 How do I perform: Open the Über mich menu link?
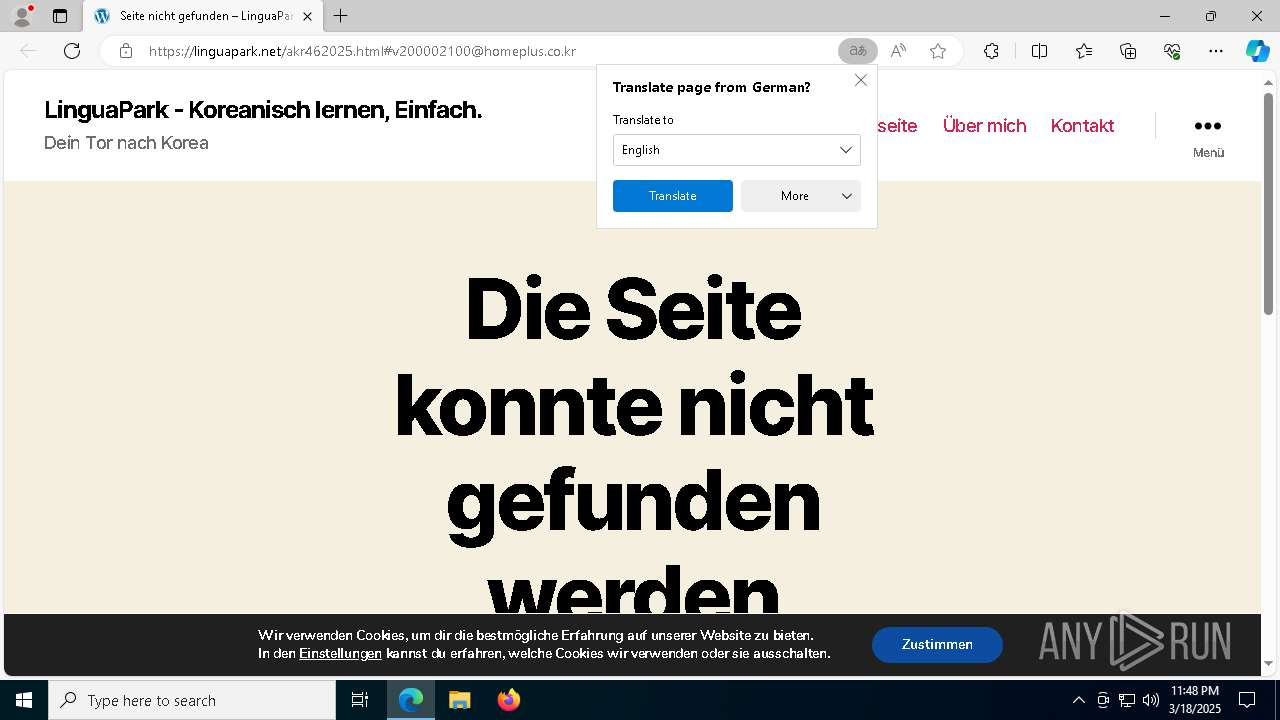[985, 125]
